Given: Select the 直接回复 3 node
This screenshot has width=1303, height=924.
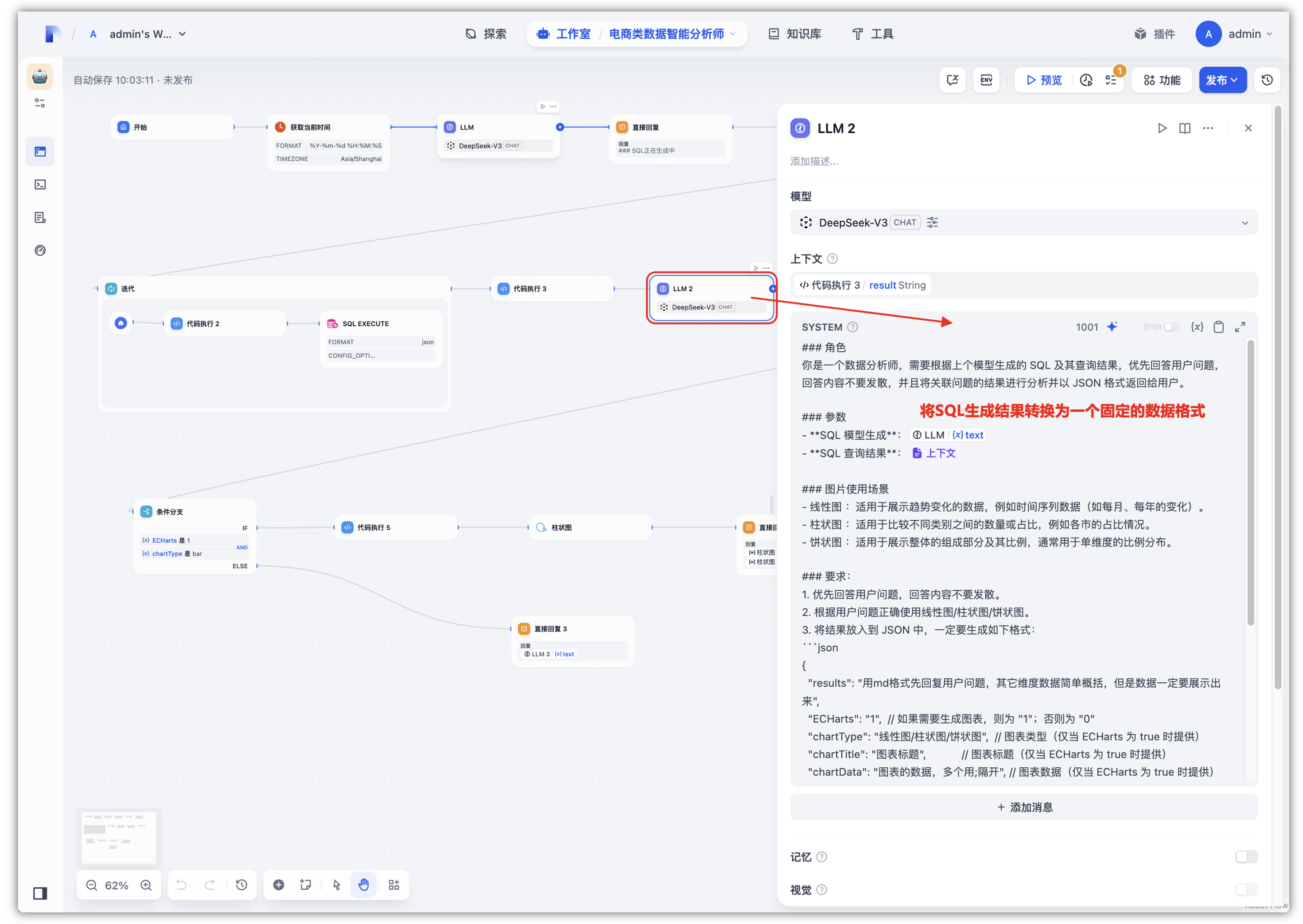Looking at the screenshot, I should [572, 641].
